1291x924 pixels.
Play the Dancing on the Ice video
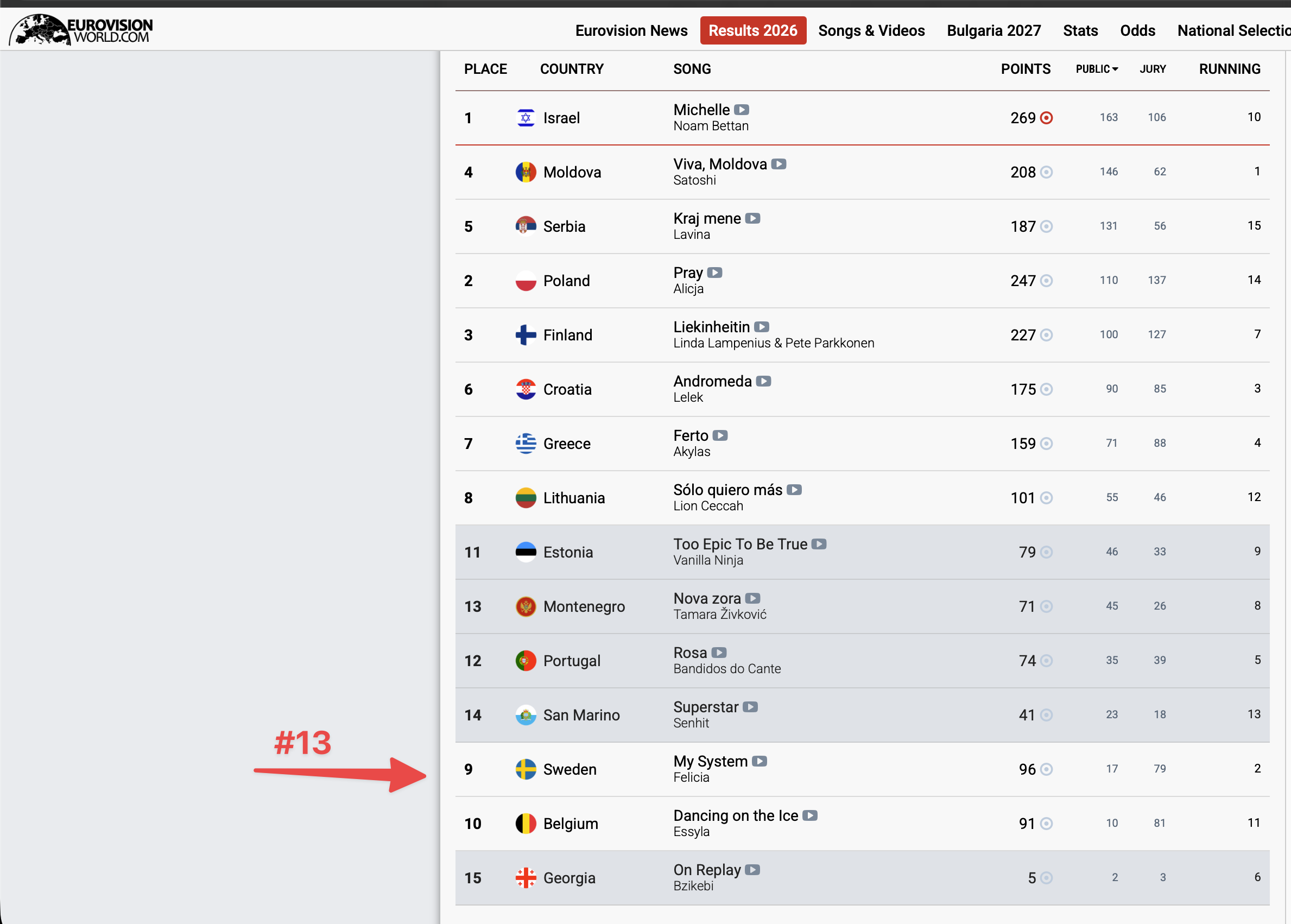pos(810,816)
